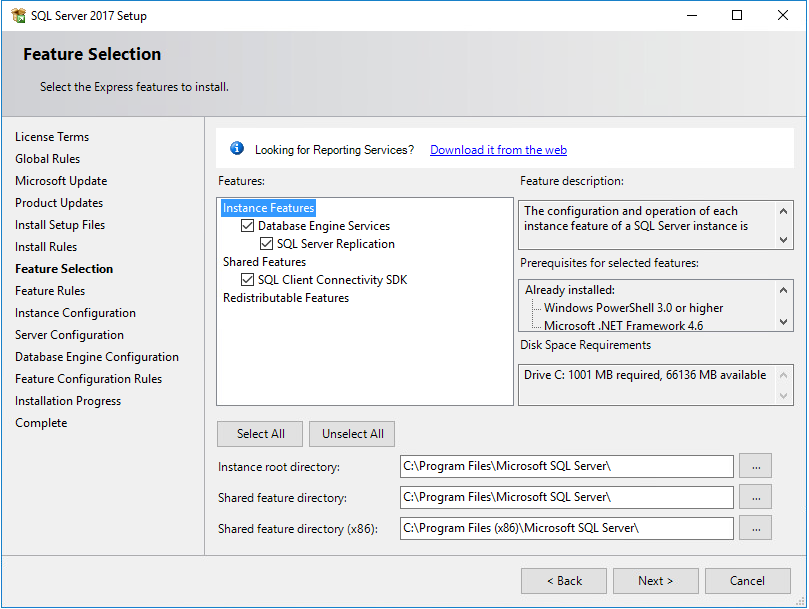Open the Download it from the web link
The image size is (809, 609).
pos(498,150)
